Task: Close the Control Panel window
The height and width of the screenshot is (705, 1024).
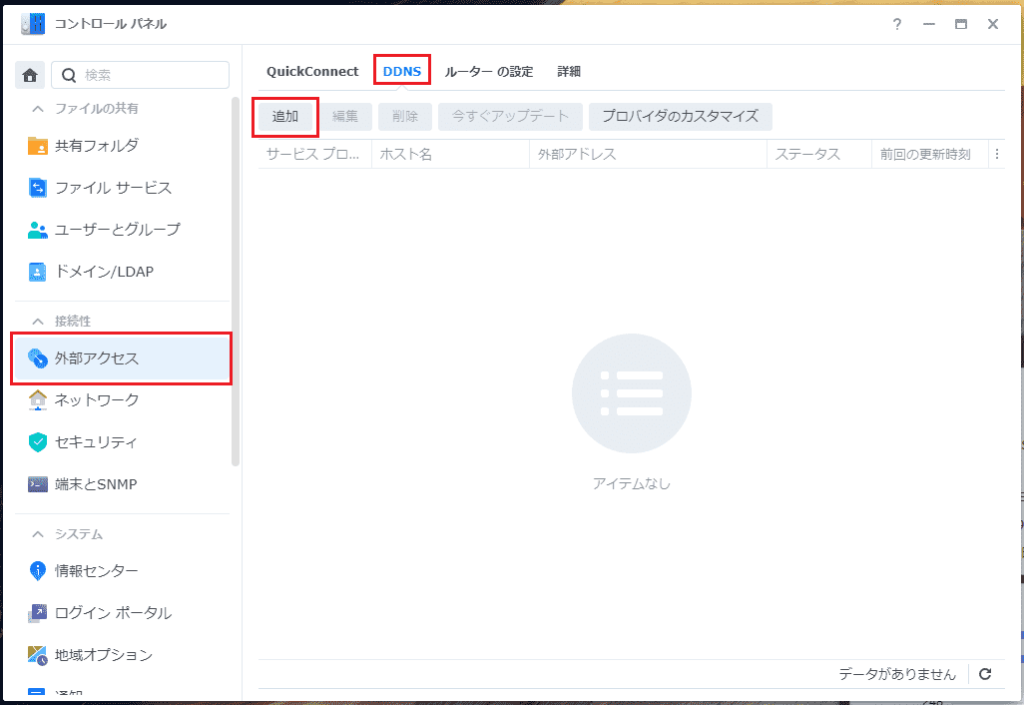Action: coord(993,24)
